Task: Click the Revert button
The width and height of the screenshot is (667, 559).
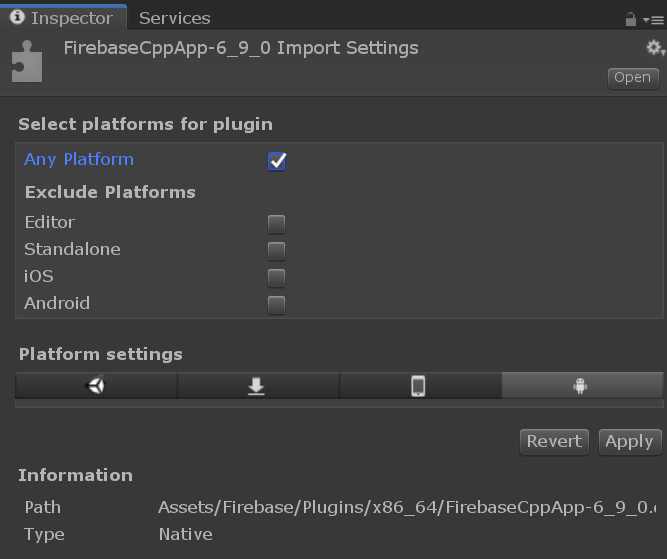Action: pyautogui.click(x=554, y=442)
